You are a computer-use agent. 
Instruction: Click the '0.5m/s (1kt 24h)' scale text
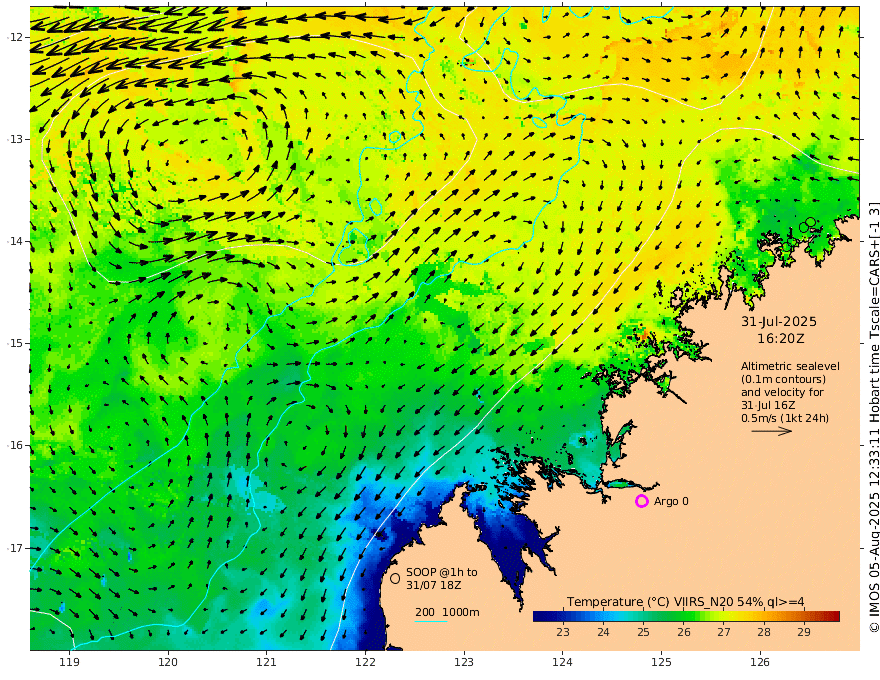785,418
